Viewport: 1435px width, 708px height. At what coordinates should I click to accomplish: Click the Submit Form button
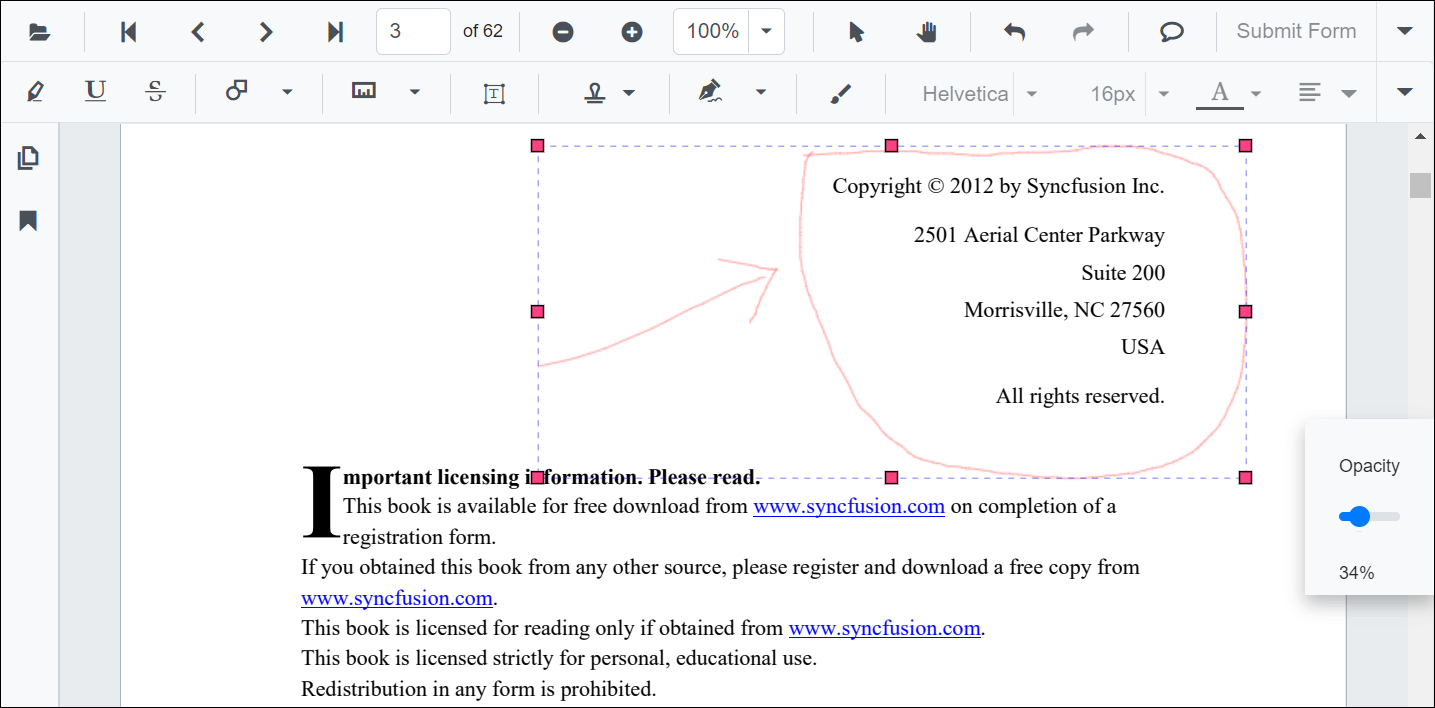tap(1296, 31)
